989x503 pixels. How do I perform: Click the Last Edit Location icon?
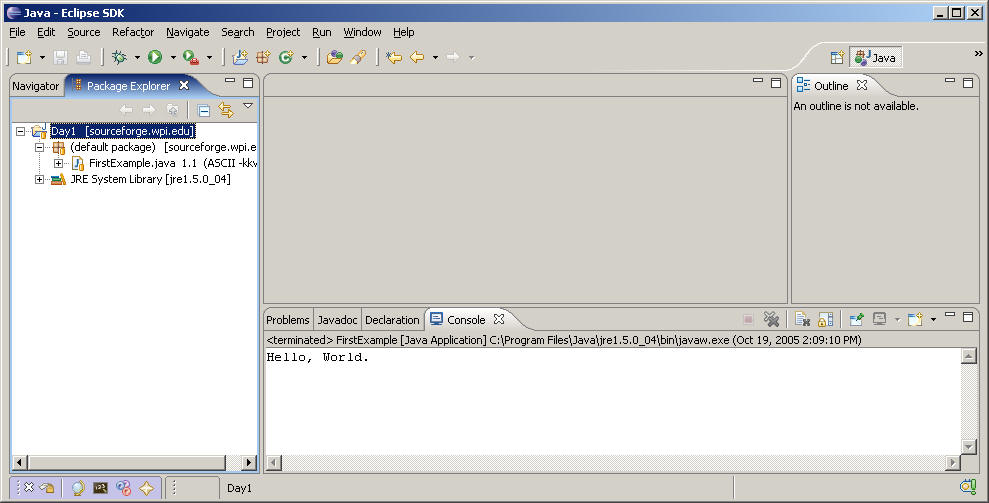point(394,57)
